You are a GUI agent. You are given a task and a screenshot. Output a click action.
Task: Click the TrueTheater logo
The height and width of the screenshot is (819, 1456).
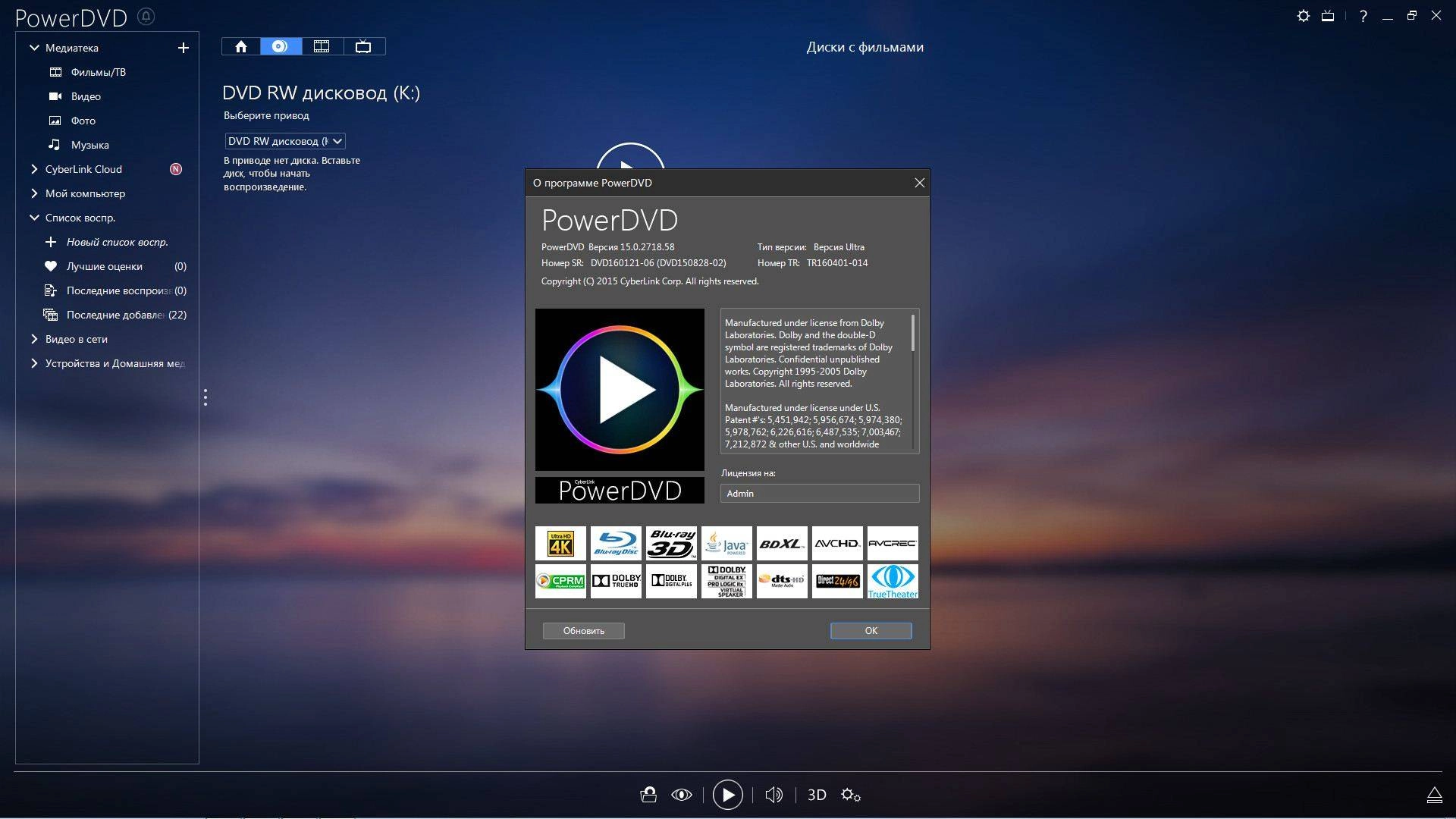click(x=893, y=581)
